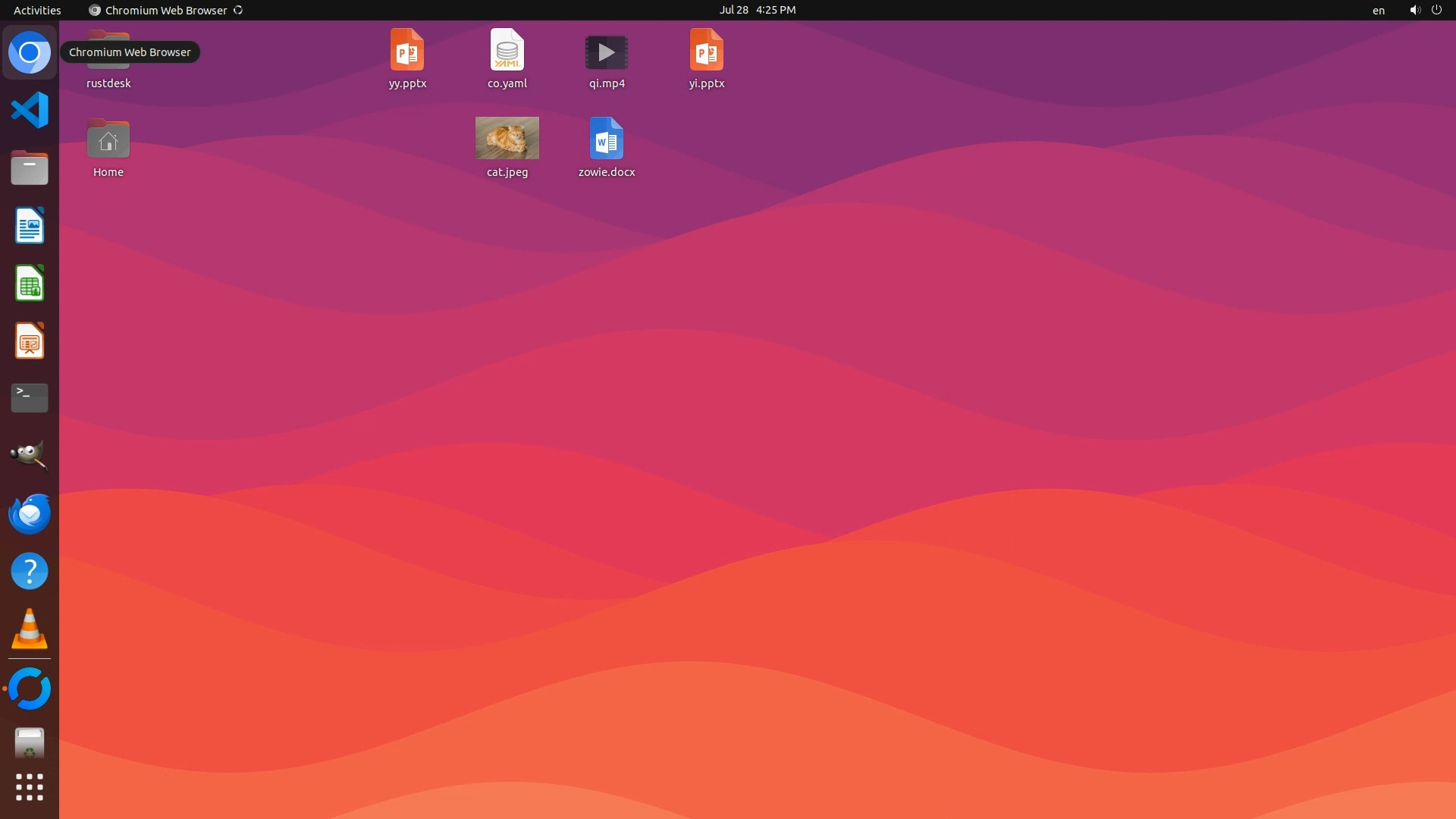Open the Trash in the dock
The image size is (1456, 819).
point(30,743)
